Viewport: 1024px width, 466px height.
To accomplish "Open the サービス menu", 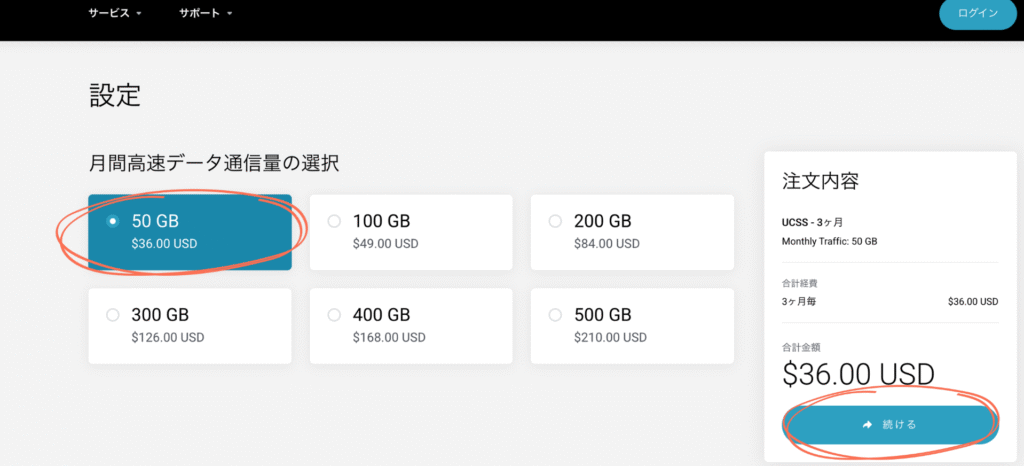I will tap(115, 13).
